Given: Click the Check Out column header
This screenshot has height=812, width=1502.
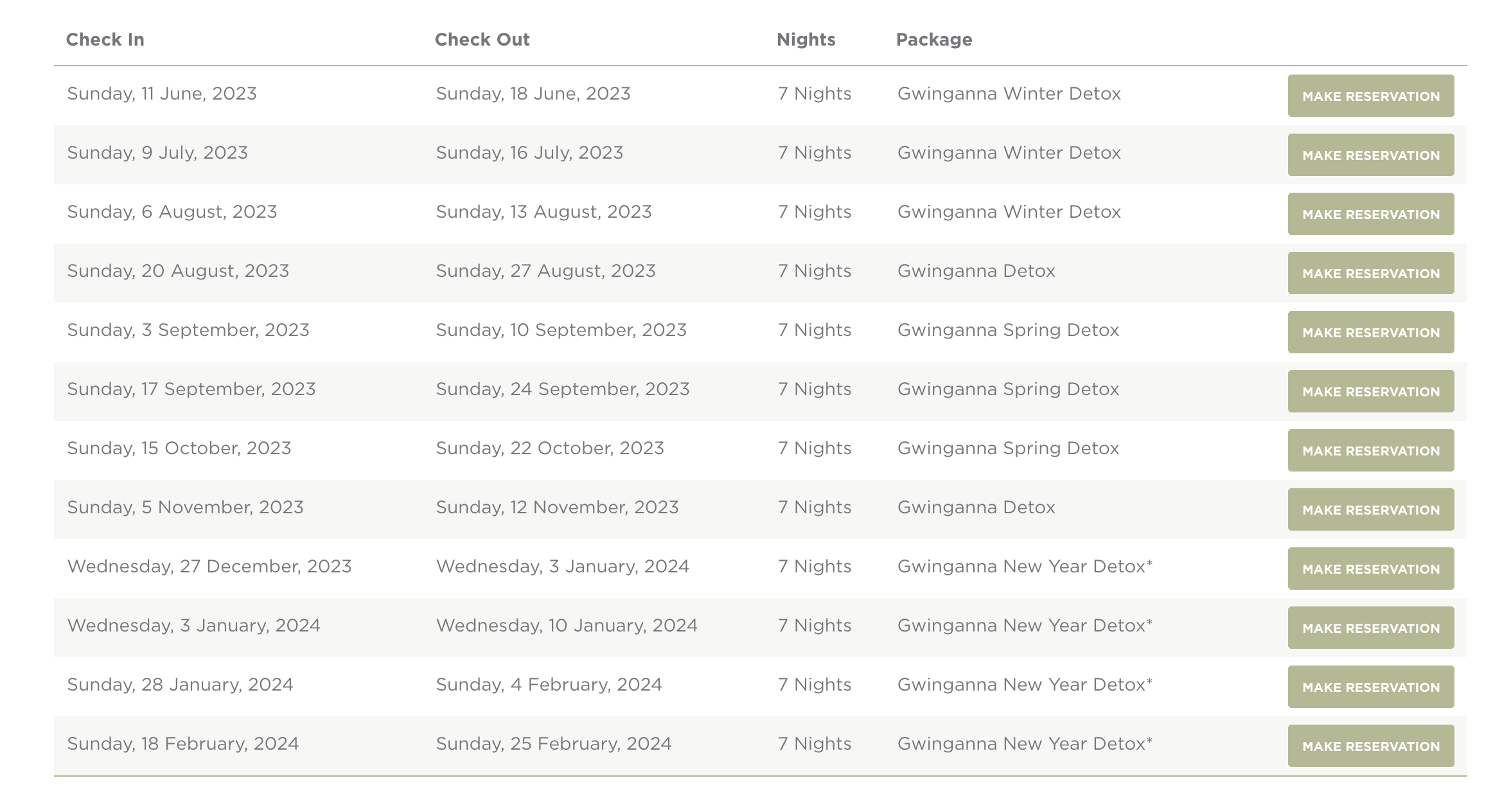Looking at the screenshot, I should click(x=482, y=40).
